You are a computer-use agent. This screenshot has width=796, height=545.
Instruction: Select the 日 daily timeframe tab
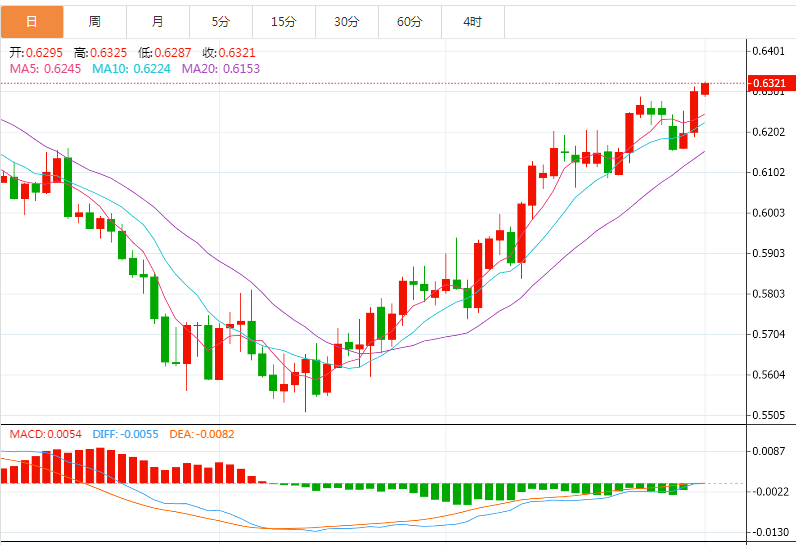[x=31, y=22]
